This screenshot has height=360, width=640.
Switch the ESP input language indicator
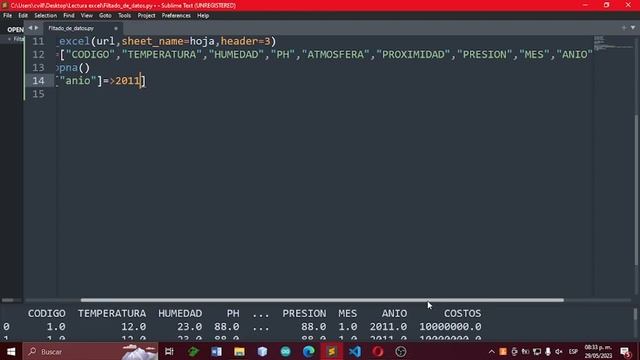[x=573, y=351]
